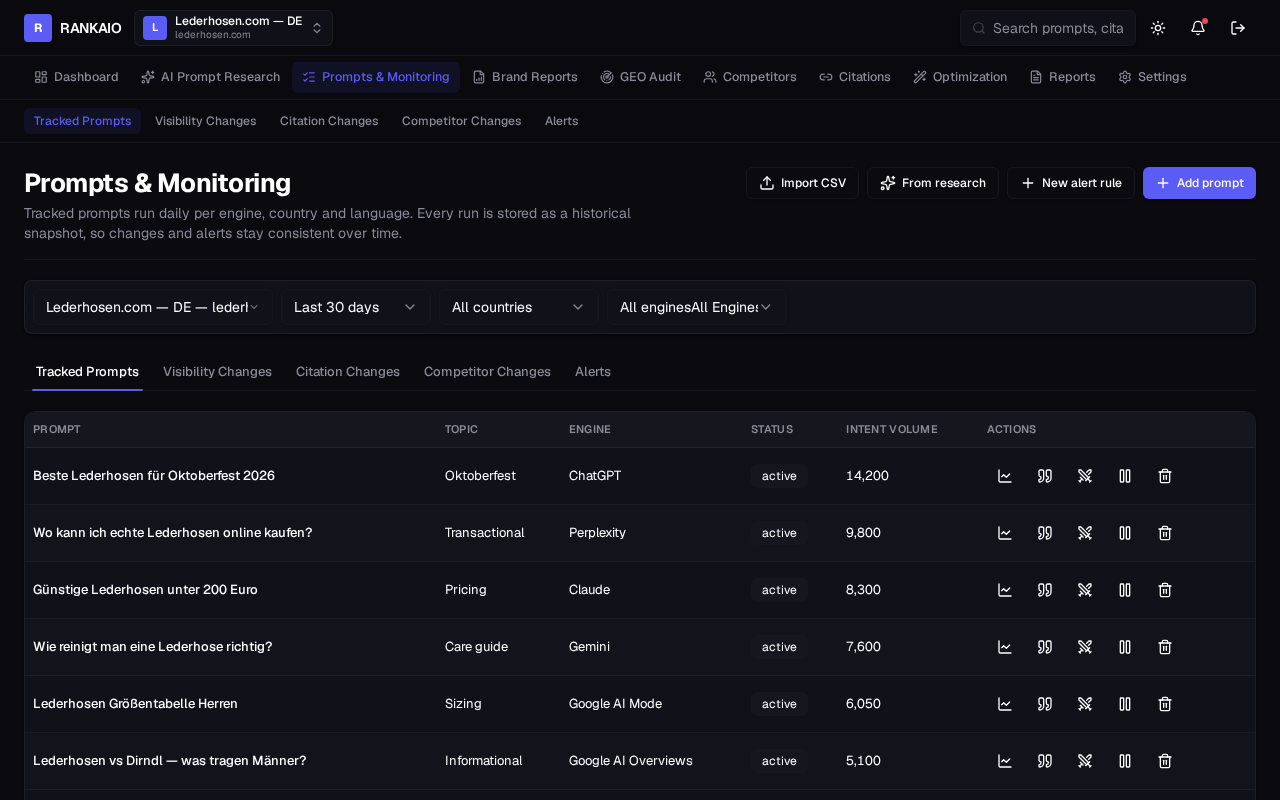Viewport: 1280px width, 800px height.
Task: Switch to Alerts tab above table
Action: (593, 372)
